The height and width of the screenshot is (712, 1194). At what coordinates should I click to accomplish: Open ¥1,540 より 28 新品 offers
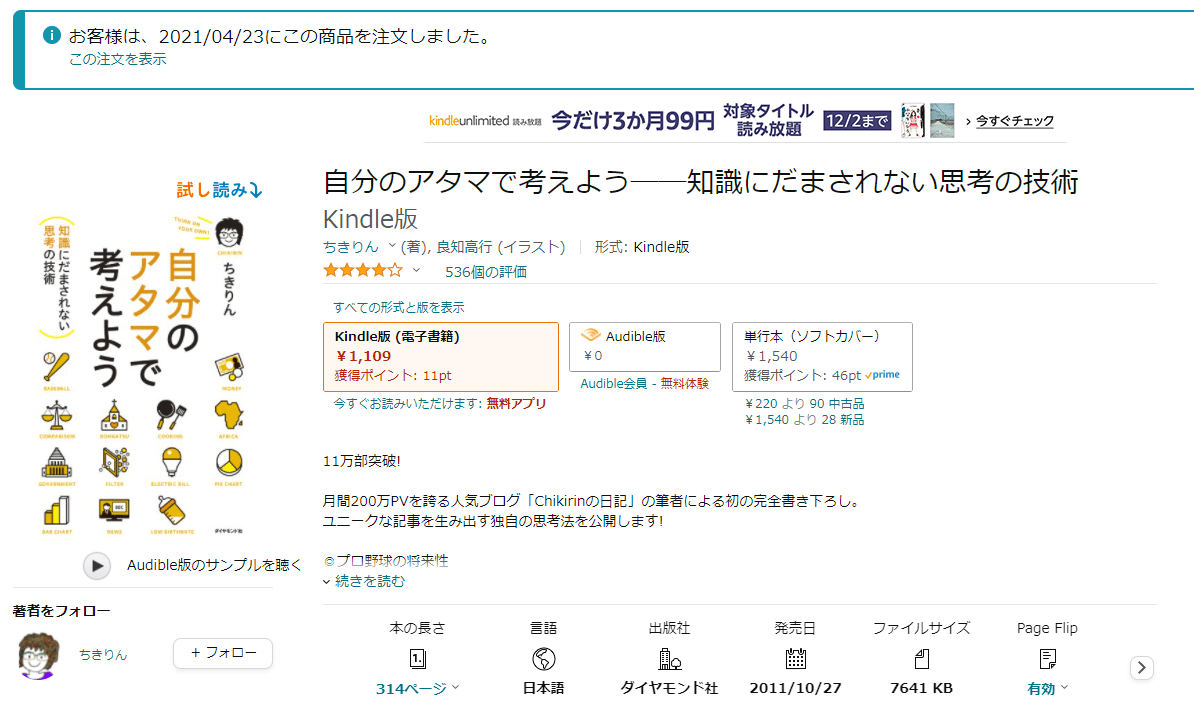pyautogui.click(x=804, y=420)
